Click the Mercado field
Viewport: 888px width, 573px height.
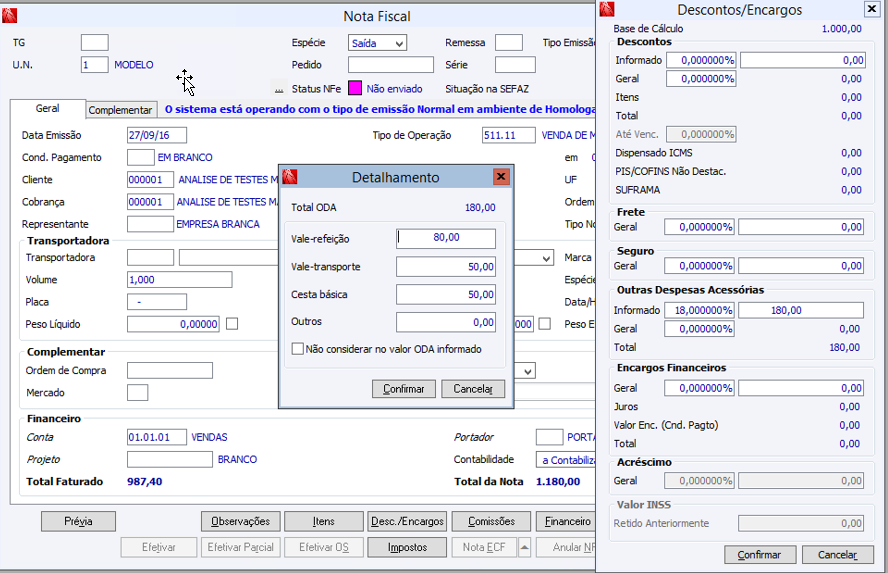click(138, 392)
